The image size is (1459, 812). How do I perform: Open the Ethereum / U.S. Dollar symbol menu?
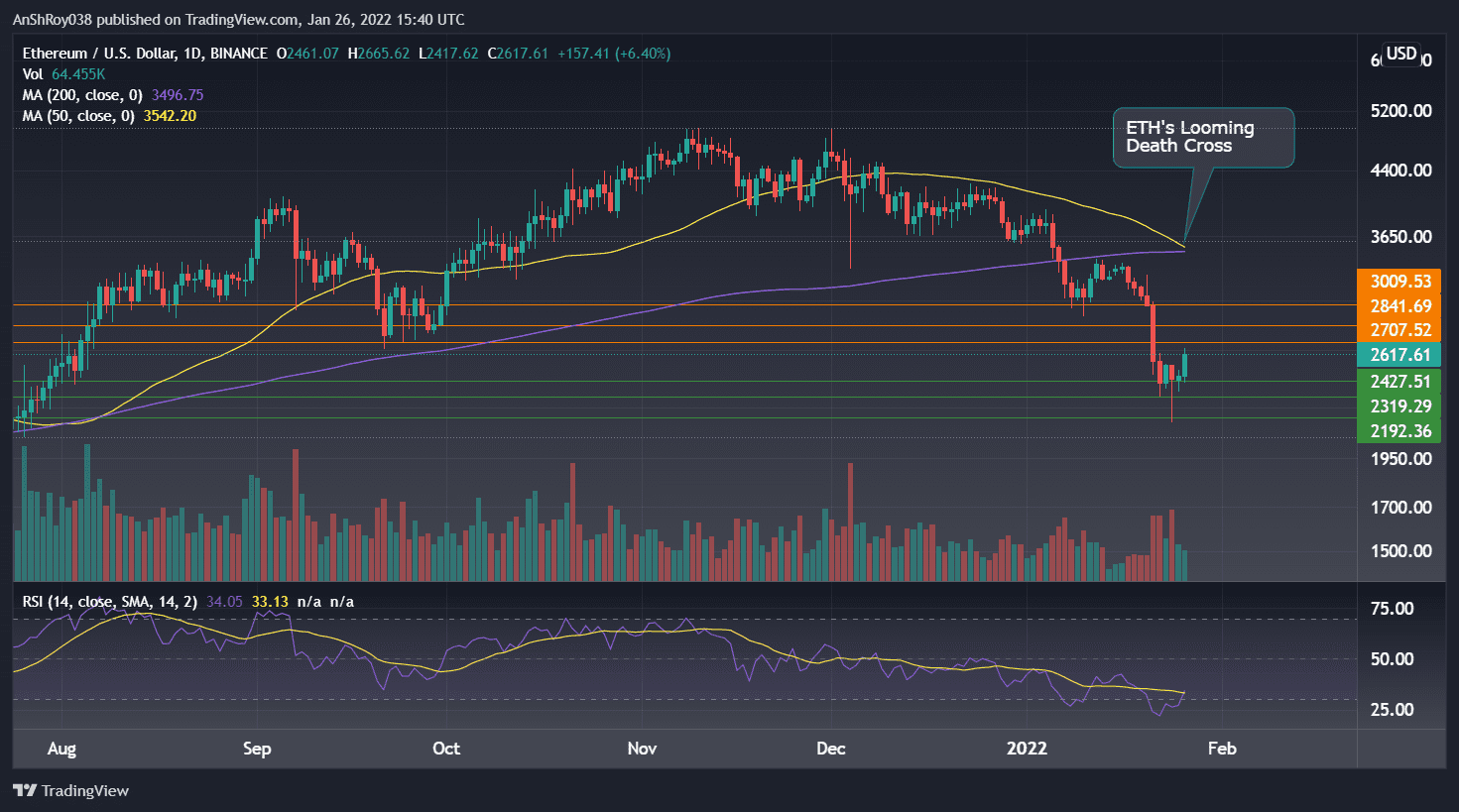coord(99,54)
